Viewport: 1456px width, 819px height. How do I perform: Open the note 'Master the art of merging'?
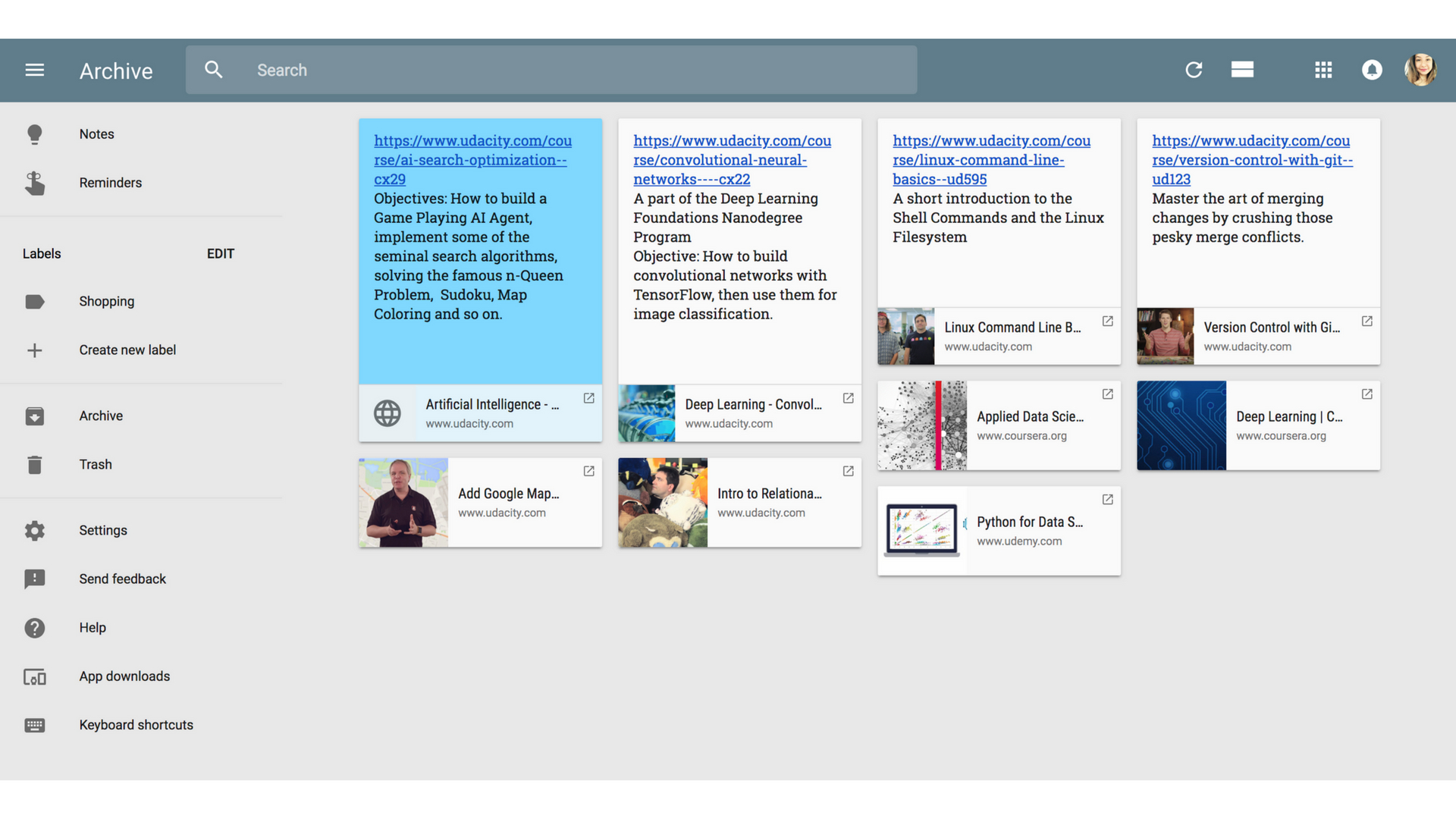point(1242,218)
